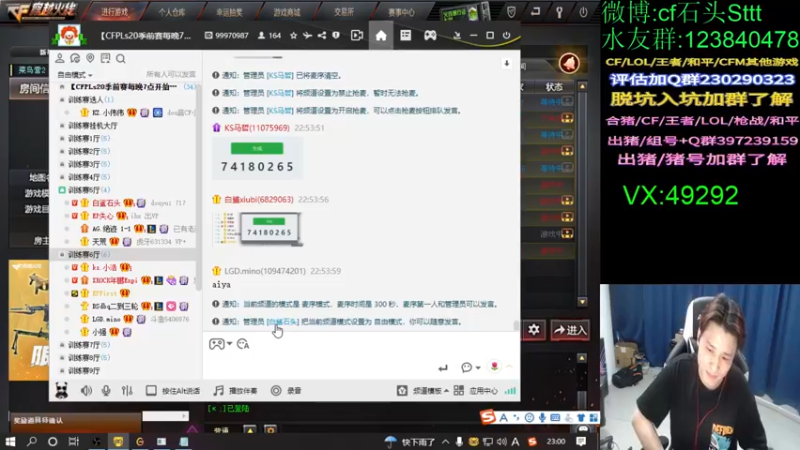Send a flower gift icon
This screenshot has width=800, height=450.
pos(494,366)
